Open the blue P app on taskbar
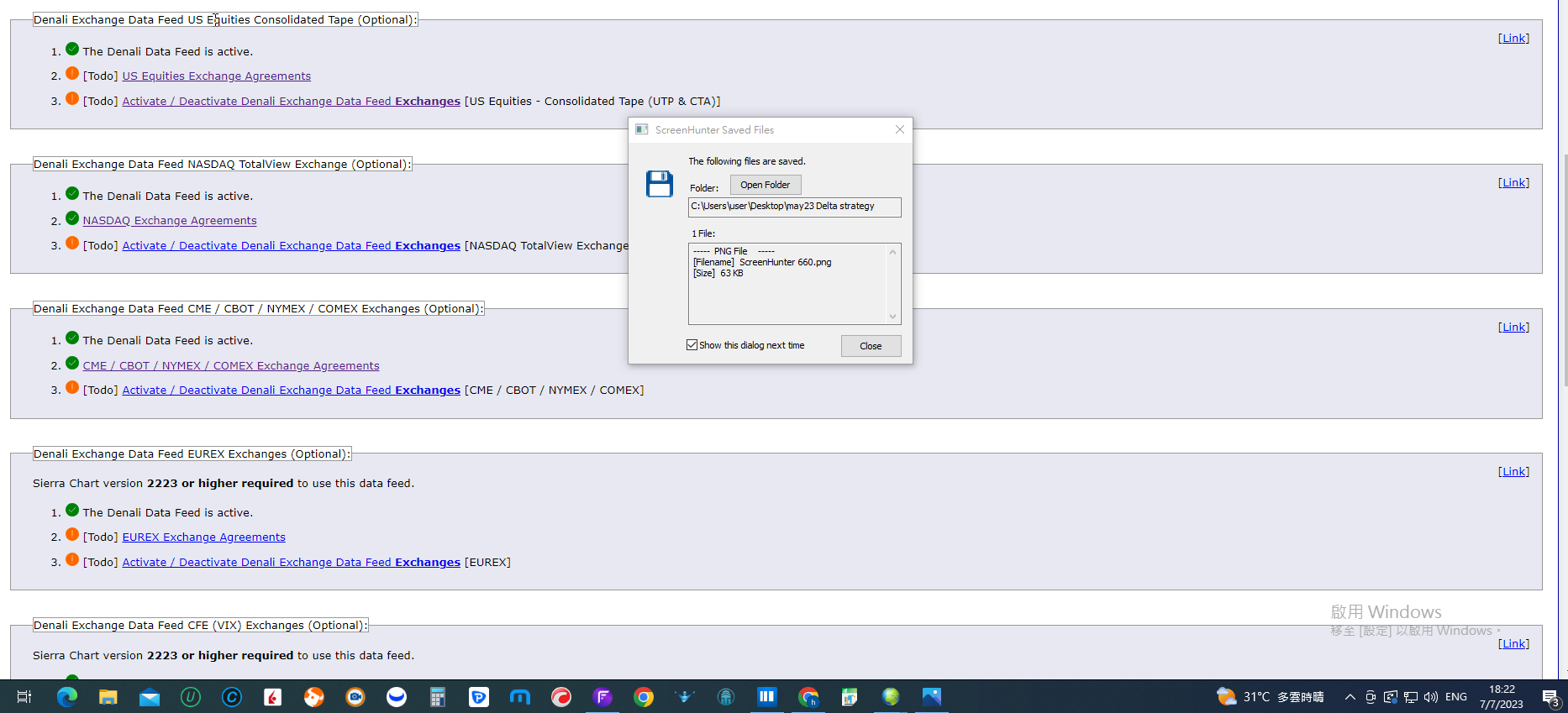The width and height of the screenshot is (1568, 713). (x=479, y=696)
